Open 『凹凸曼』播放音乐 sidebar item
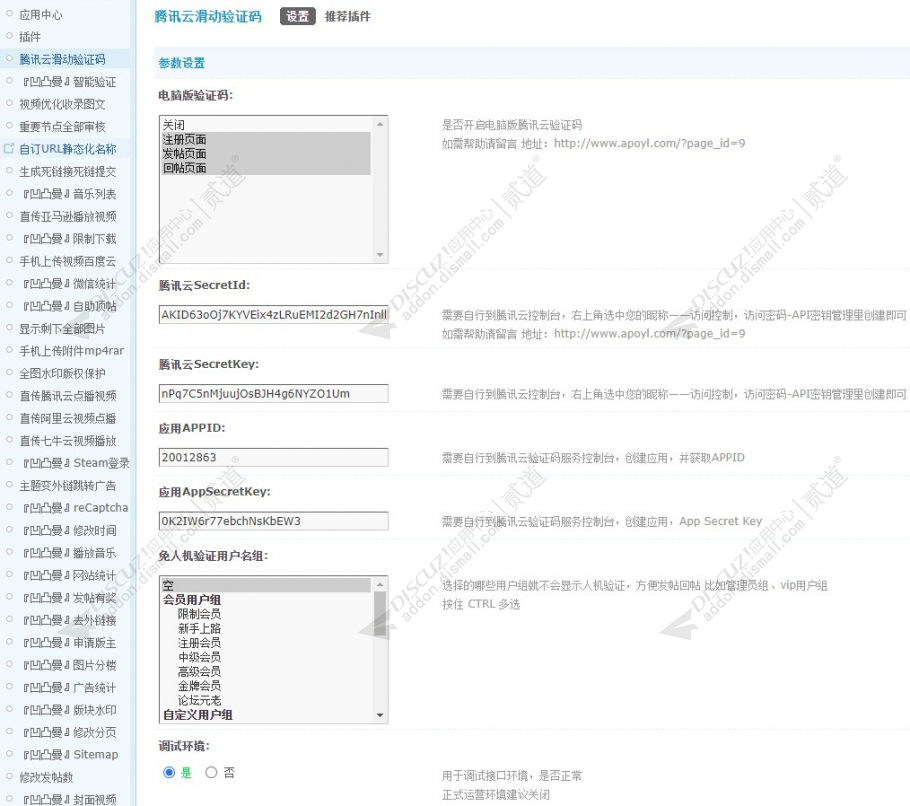 tap(68, 553)
